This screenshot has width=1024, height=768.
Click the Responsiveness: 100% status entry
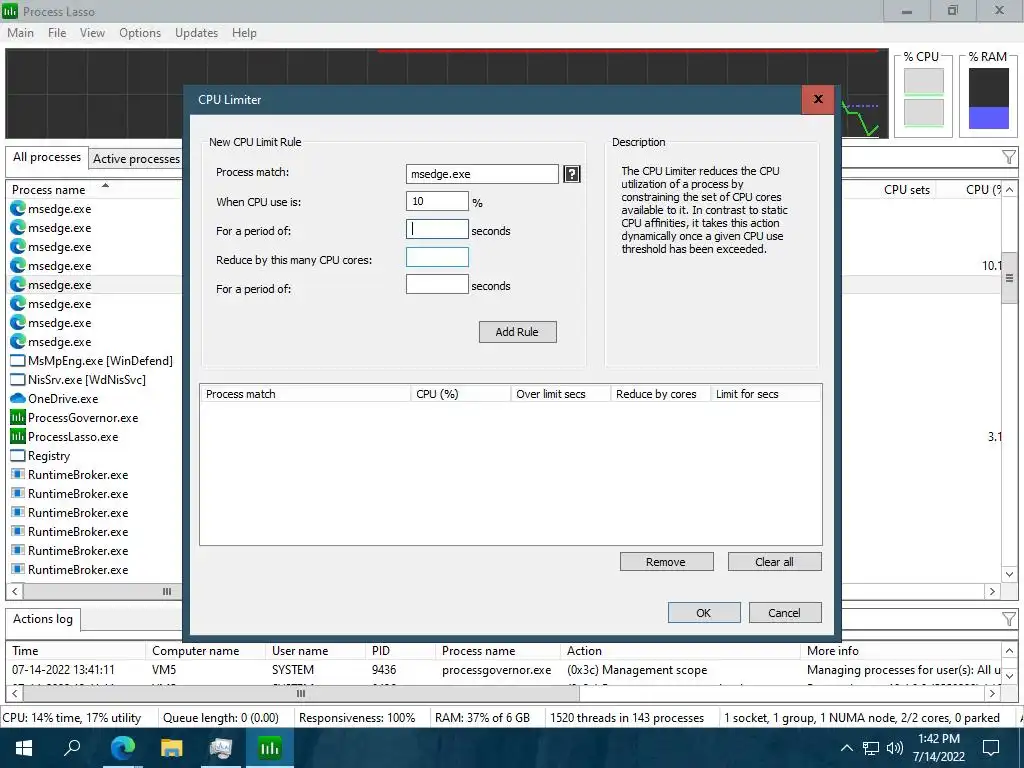[357, 718]
